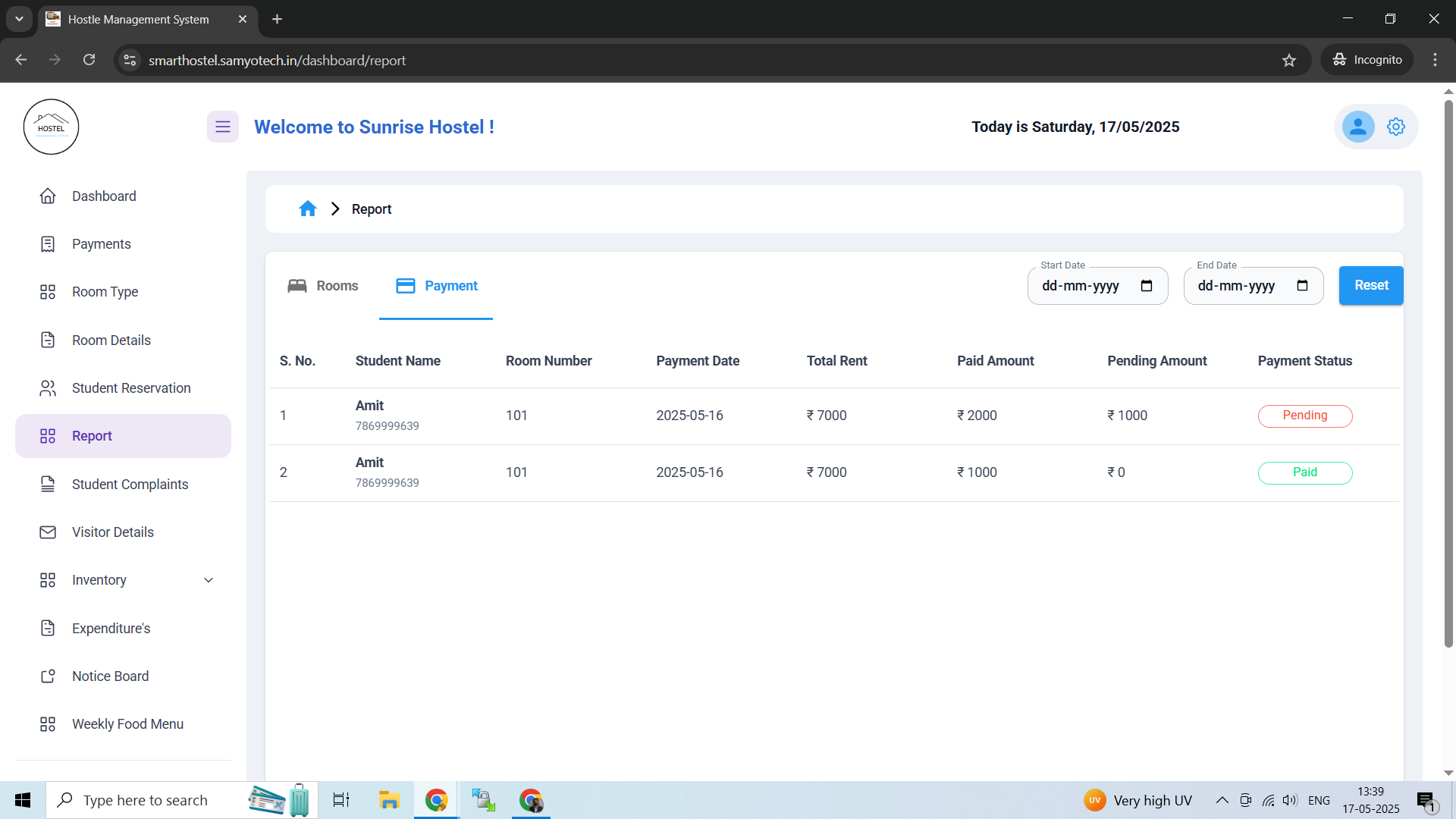The width and height of the screenshot is (1456, 819).
Task: Open the user profile avatar
Action: pyautogui.click(x=1358, y=127)
